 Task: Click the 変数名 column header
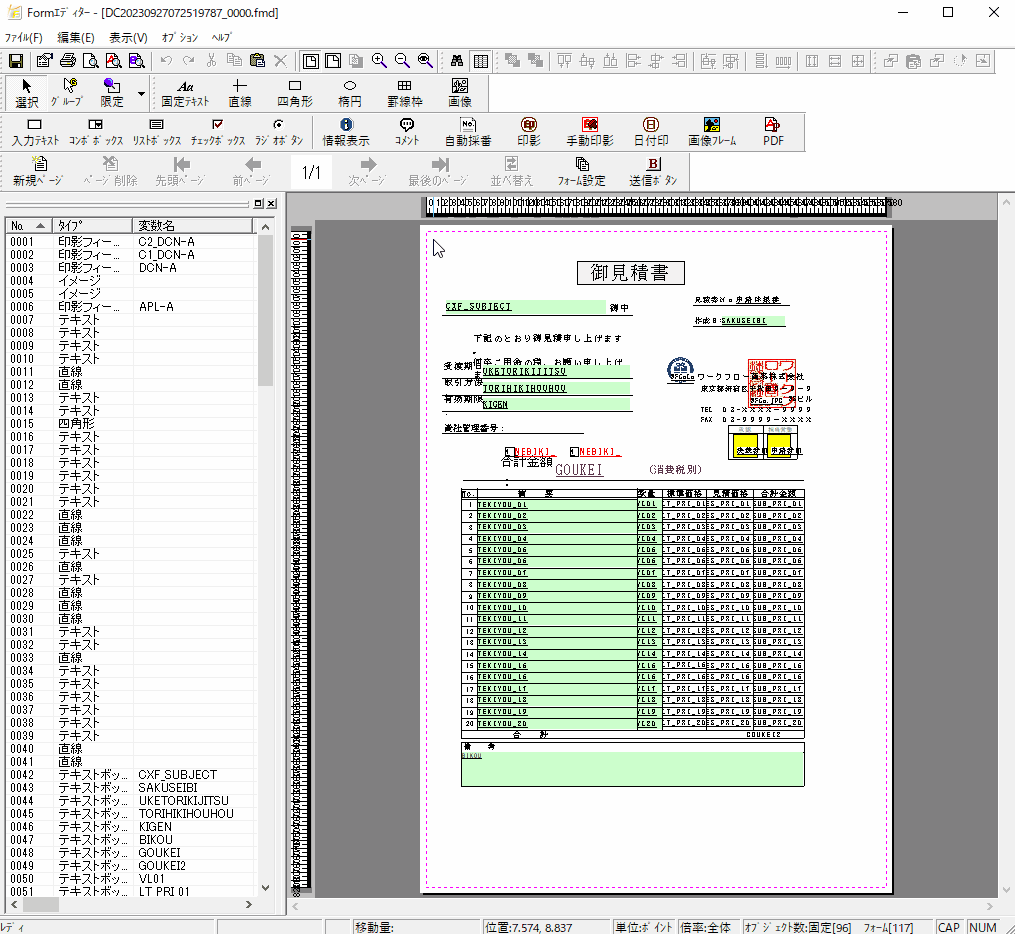tap(193, 225)
